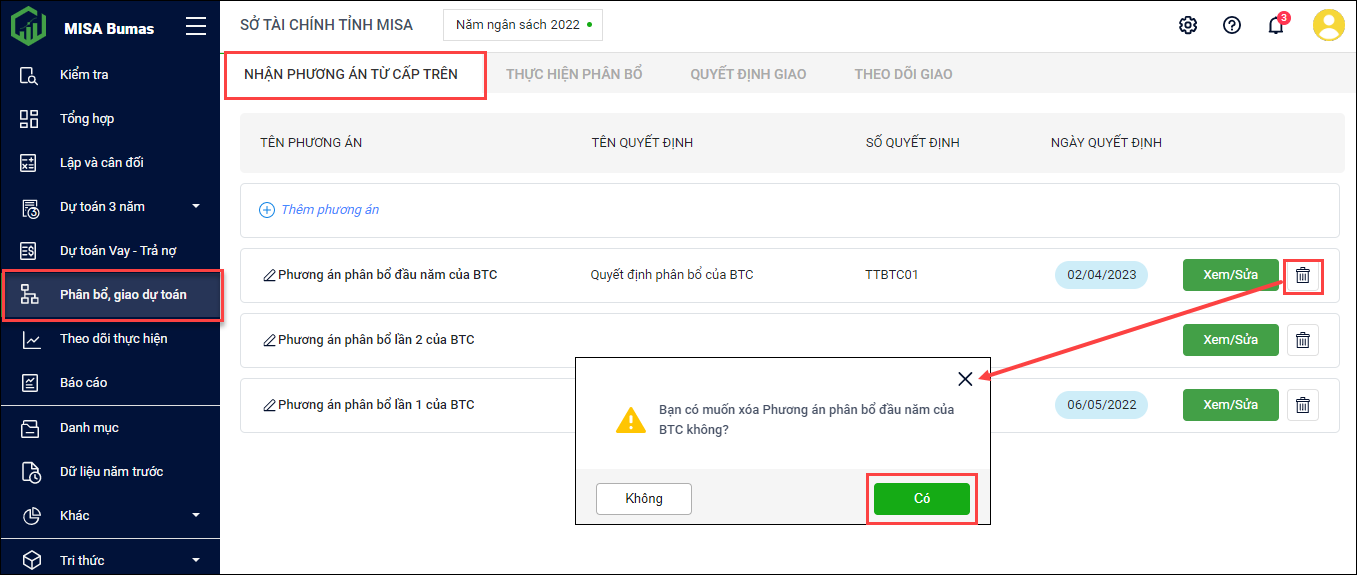Switch to Thực hiện phân bổ tab
Image resolution: width=1357 pixels, height=575 pixels.
click(574, 74)
